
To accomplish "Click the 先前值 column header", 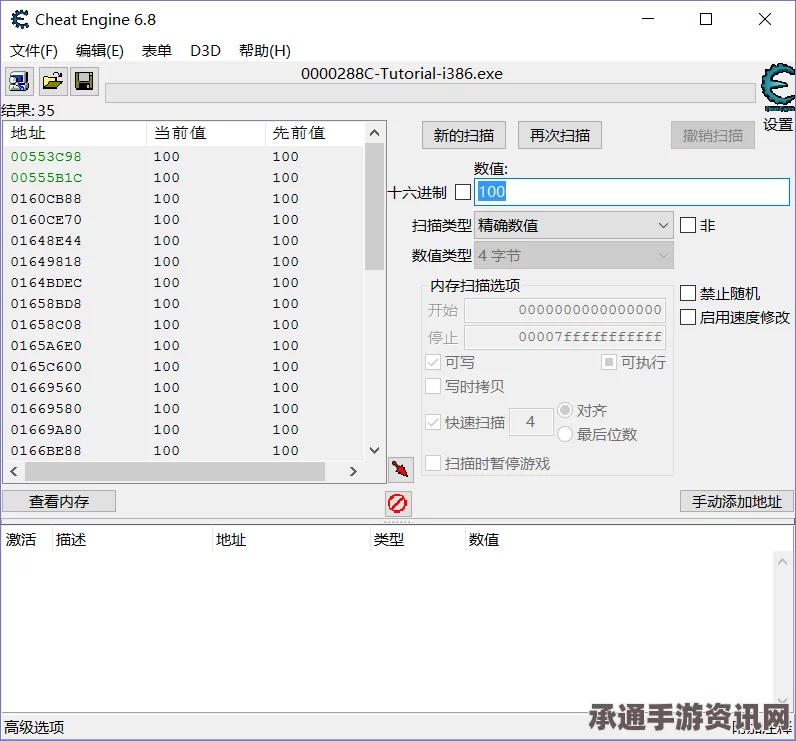I will [x=315, y=133].
